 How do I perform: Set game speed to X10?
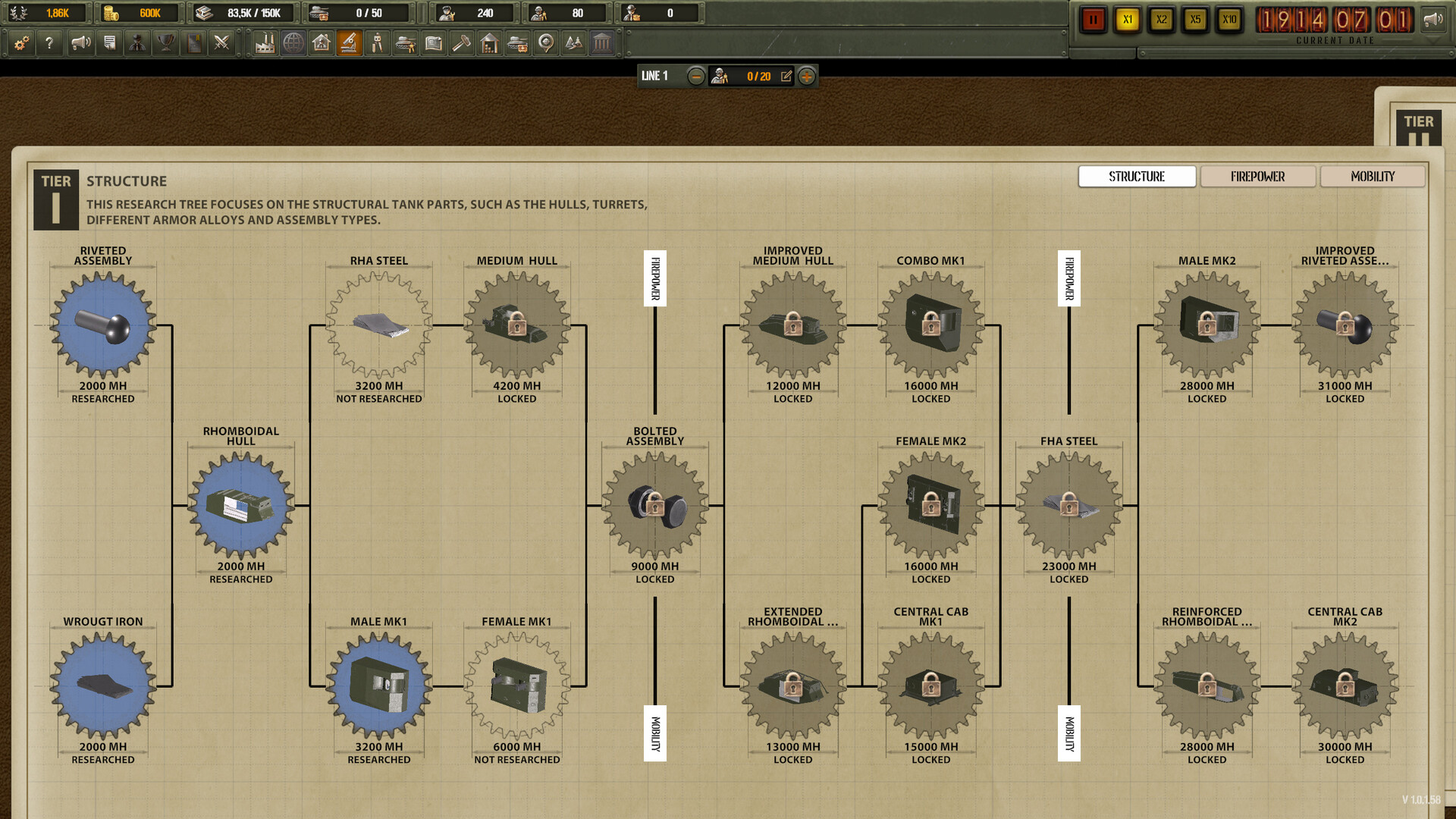[1229, 20]
